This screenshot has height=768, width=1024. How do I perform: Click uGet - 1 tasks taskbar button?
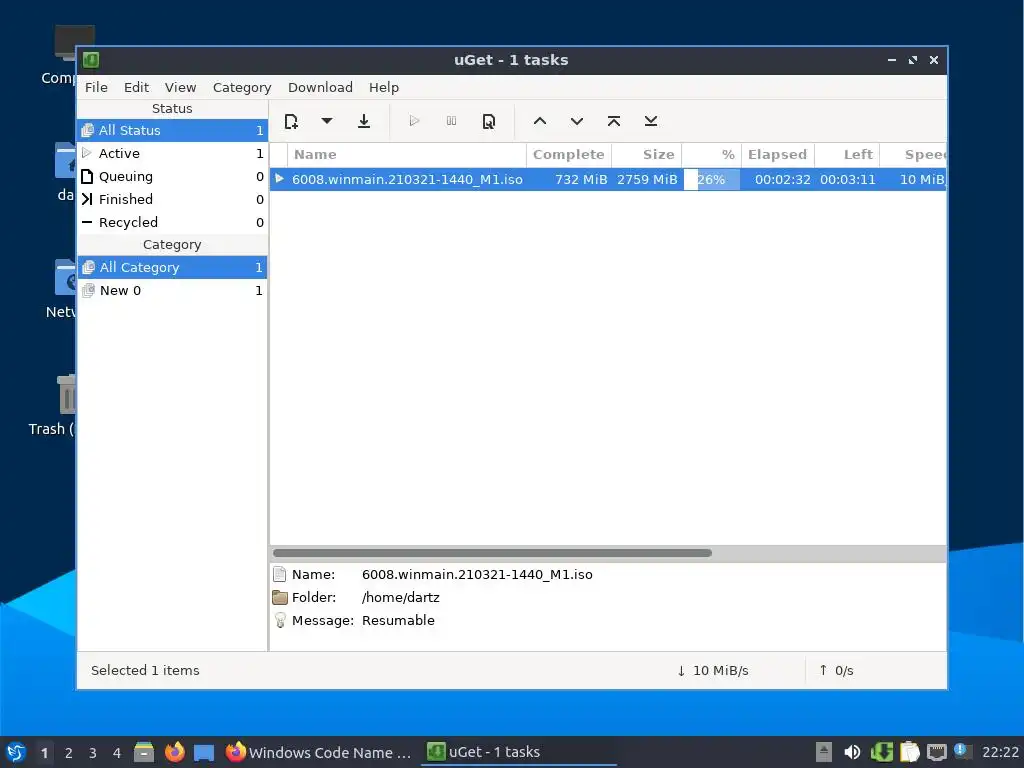pos(519,752)
